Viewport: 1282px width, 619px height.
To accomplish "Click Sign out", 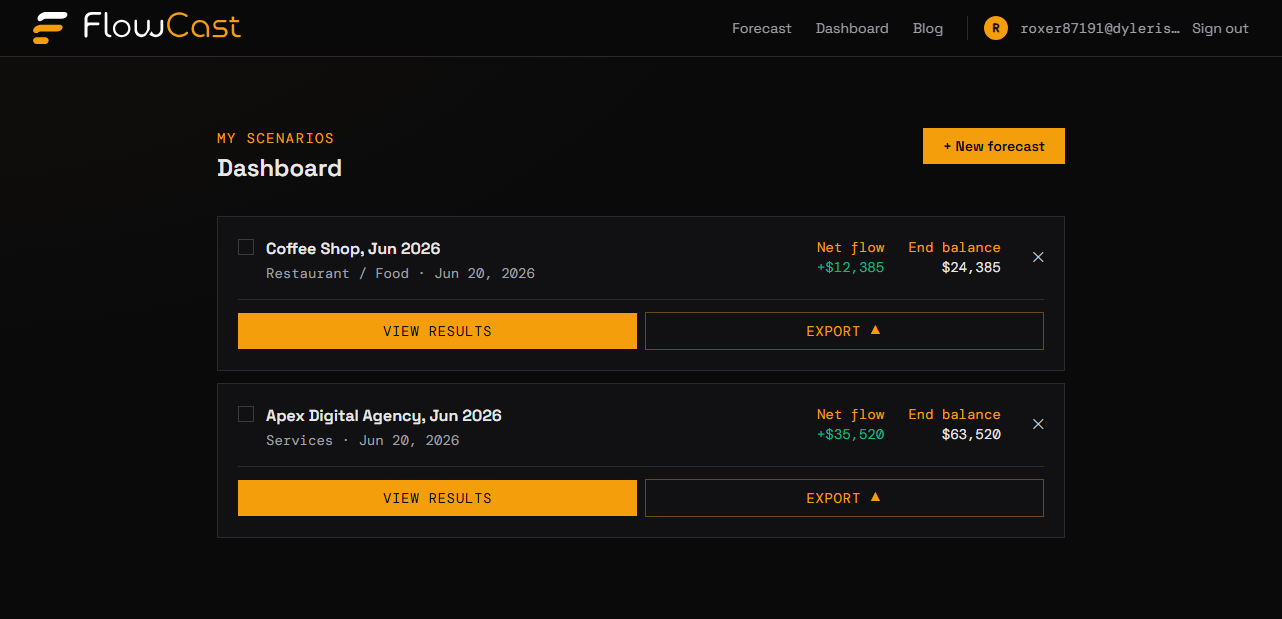I will click(1220, 28).
